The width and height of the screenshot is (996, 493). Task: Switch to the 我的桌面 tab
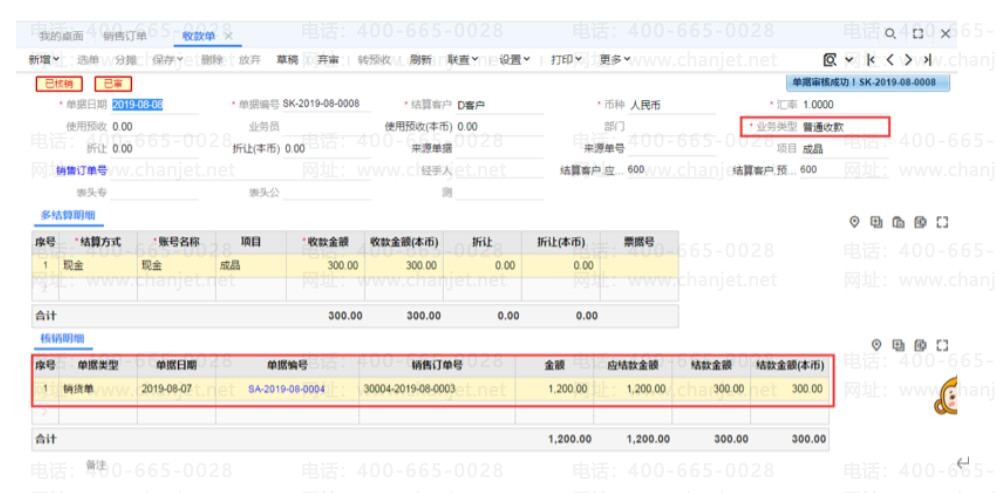(61, 36)
